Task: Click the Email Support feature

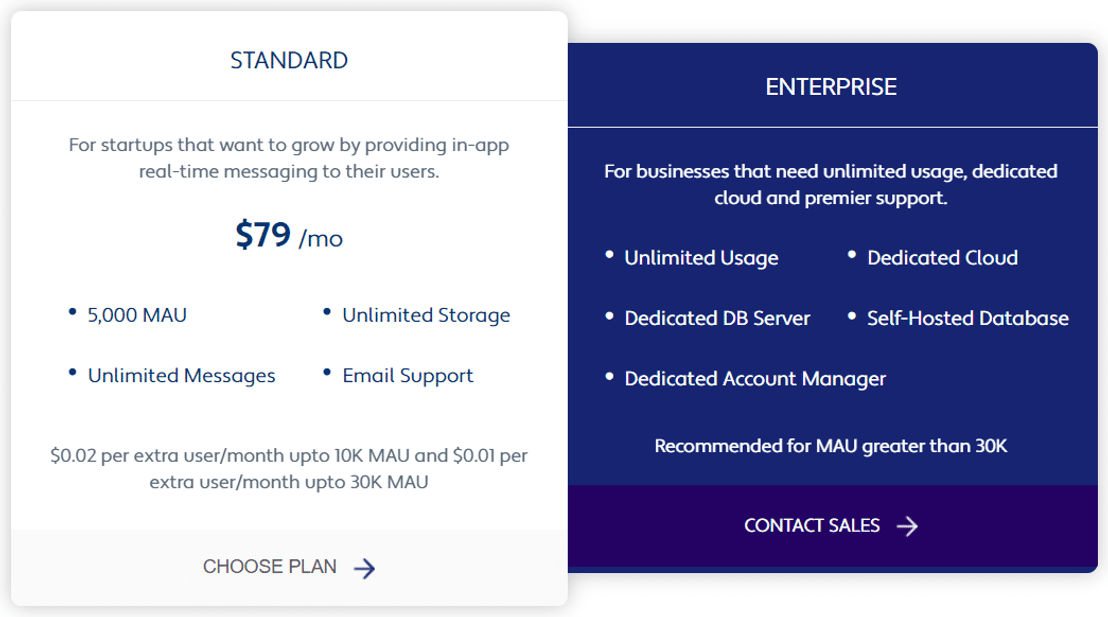Action: point(408,376)
